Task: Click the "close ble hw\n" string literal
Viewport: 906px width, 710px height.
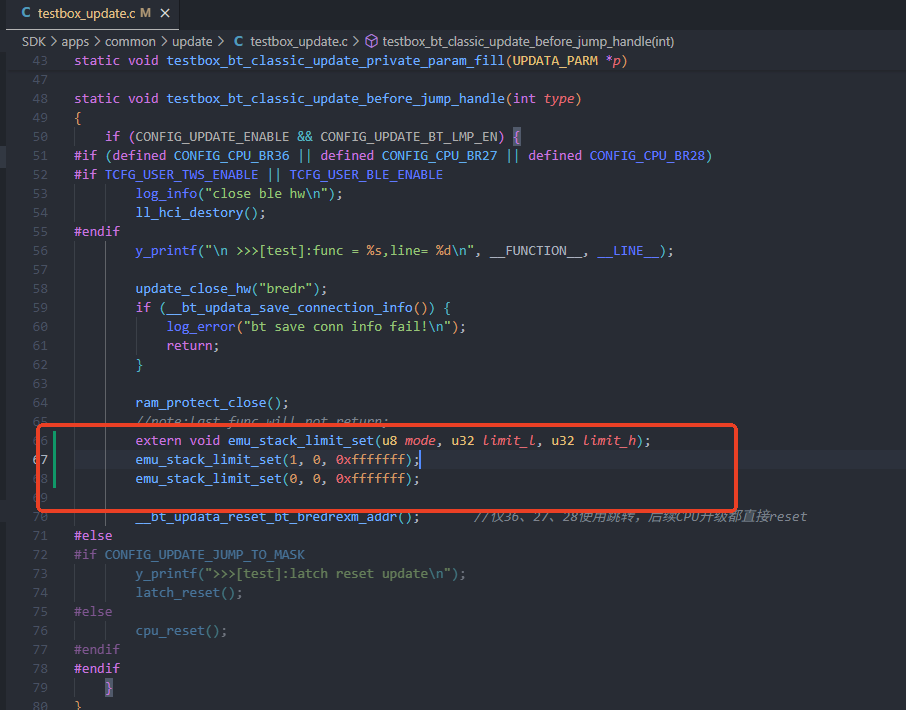Action: tap(266, 194)
